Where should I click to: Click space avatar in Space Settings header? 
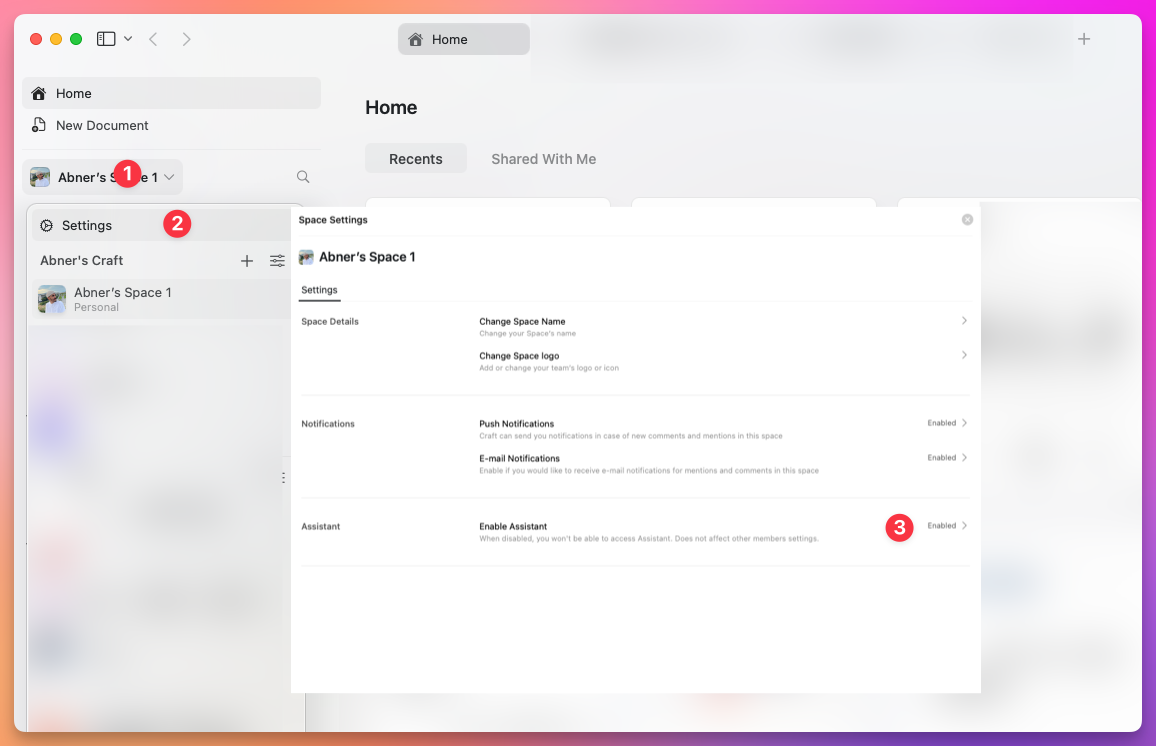tap(306, 257)
